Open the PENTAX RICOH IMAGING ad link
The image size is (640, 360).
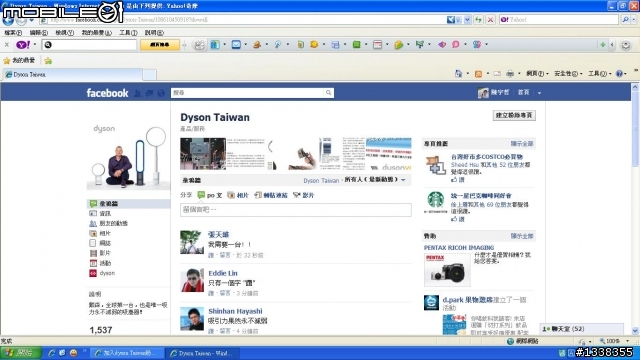[x=459, y=248]
